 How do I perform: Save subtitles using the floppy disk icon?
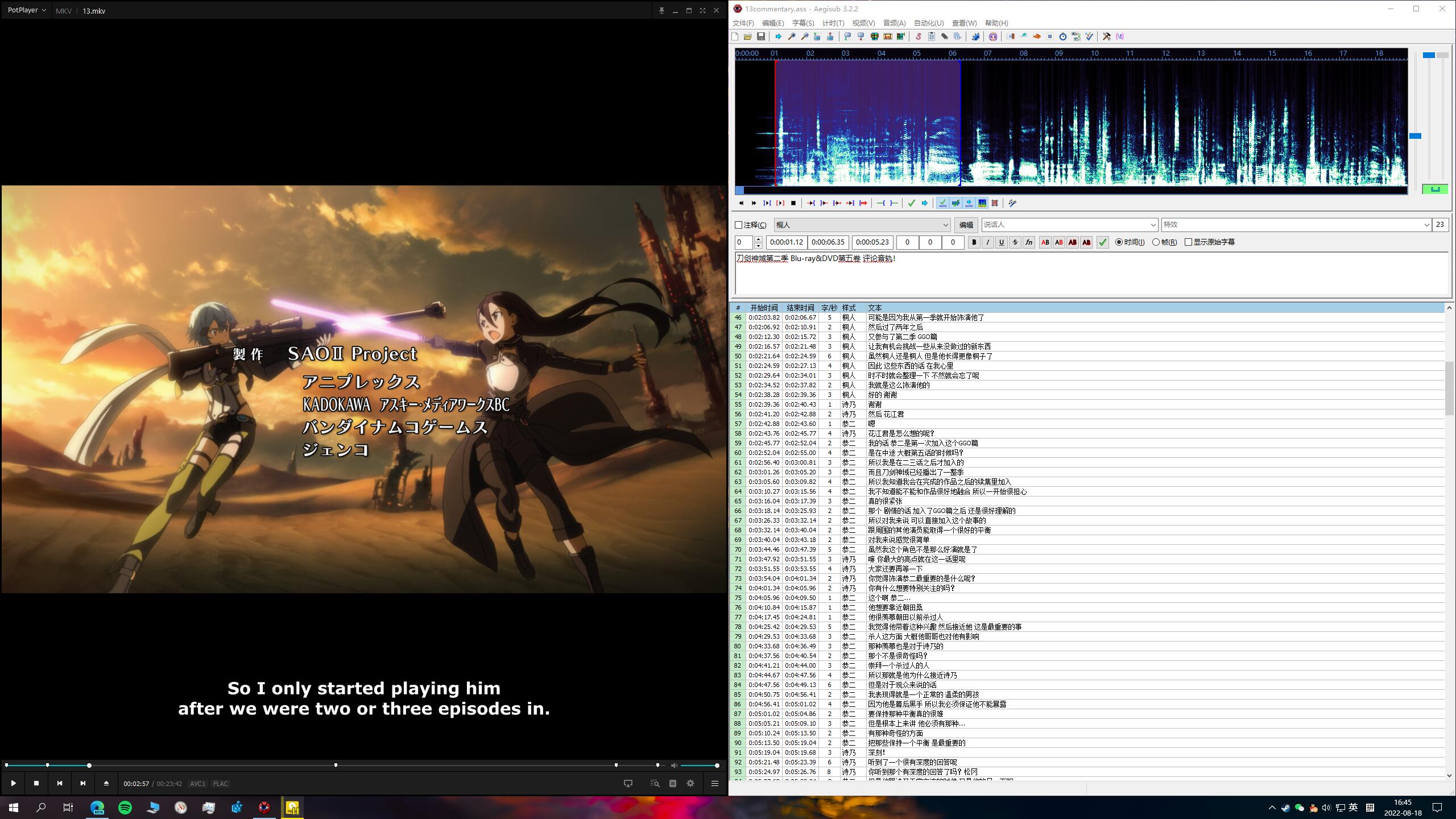click(x=761, y=36)
